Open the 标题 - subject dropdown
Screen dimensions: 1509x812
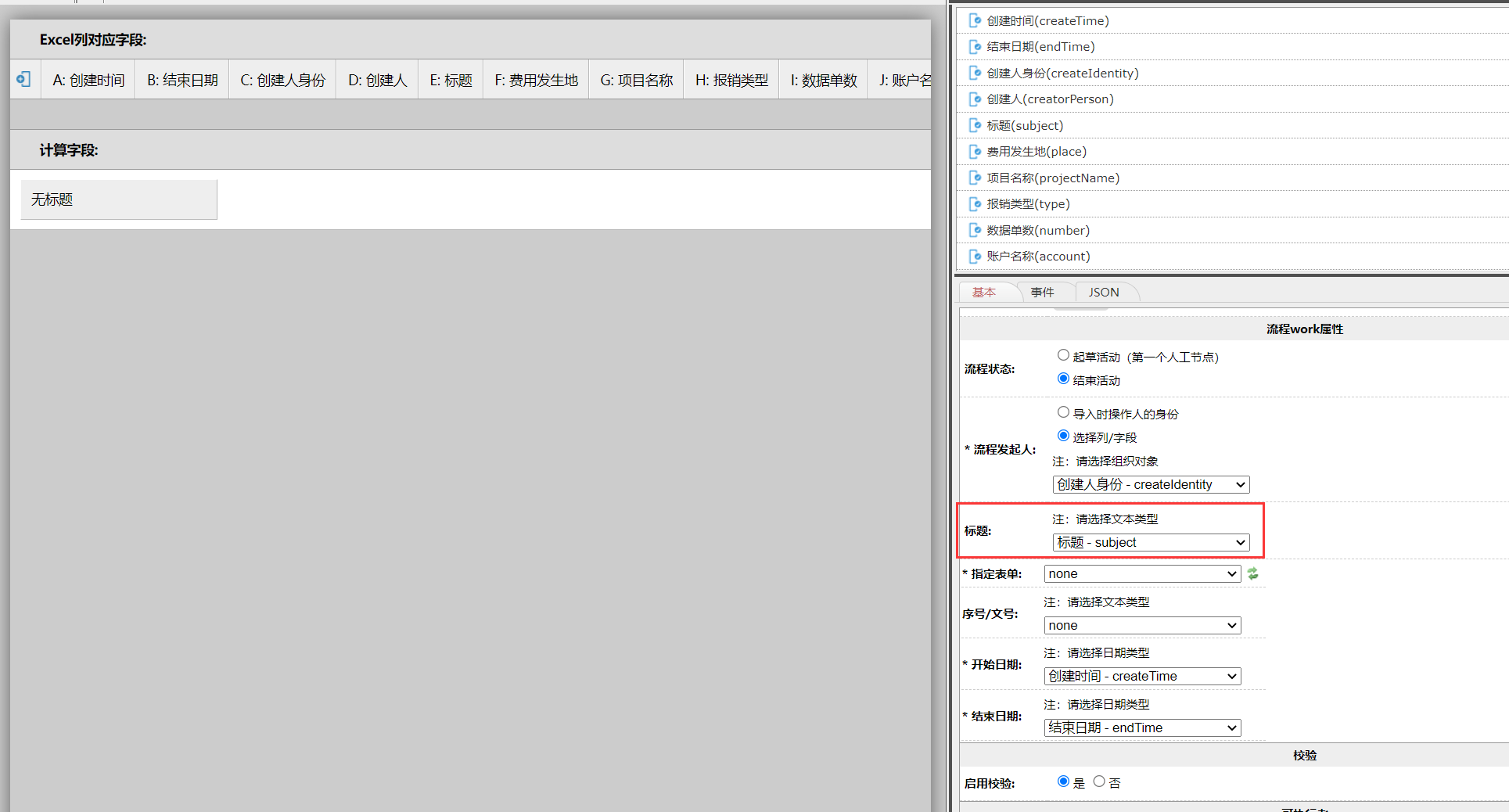coord(1151,542)
